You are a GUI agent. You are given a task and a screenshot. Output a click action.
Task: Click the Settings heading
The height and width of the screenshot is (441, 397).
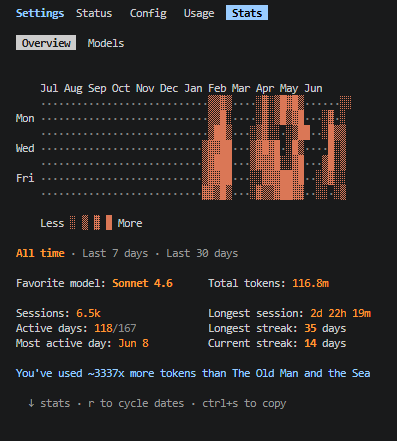pyautogui.click(x=40, y=13)
